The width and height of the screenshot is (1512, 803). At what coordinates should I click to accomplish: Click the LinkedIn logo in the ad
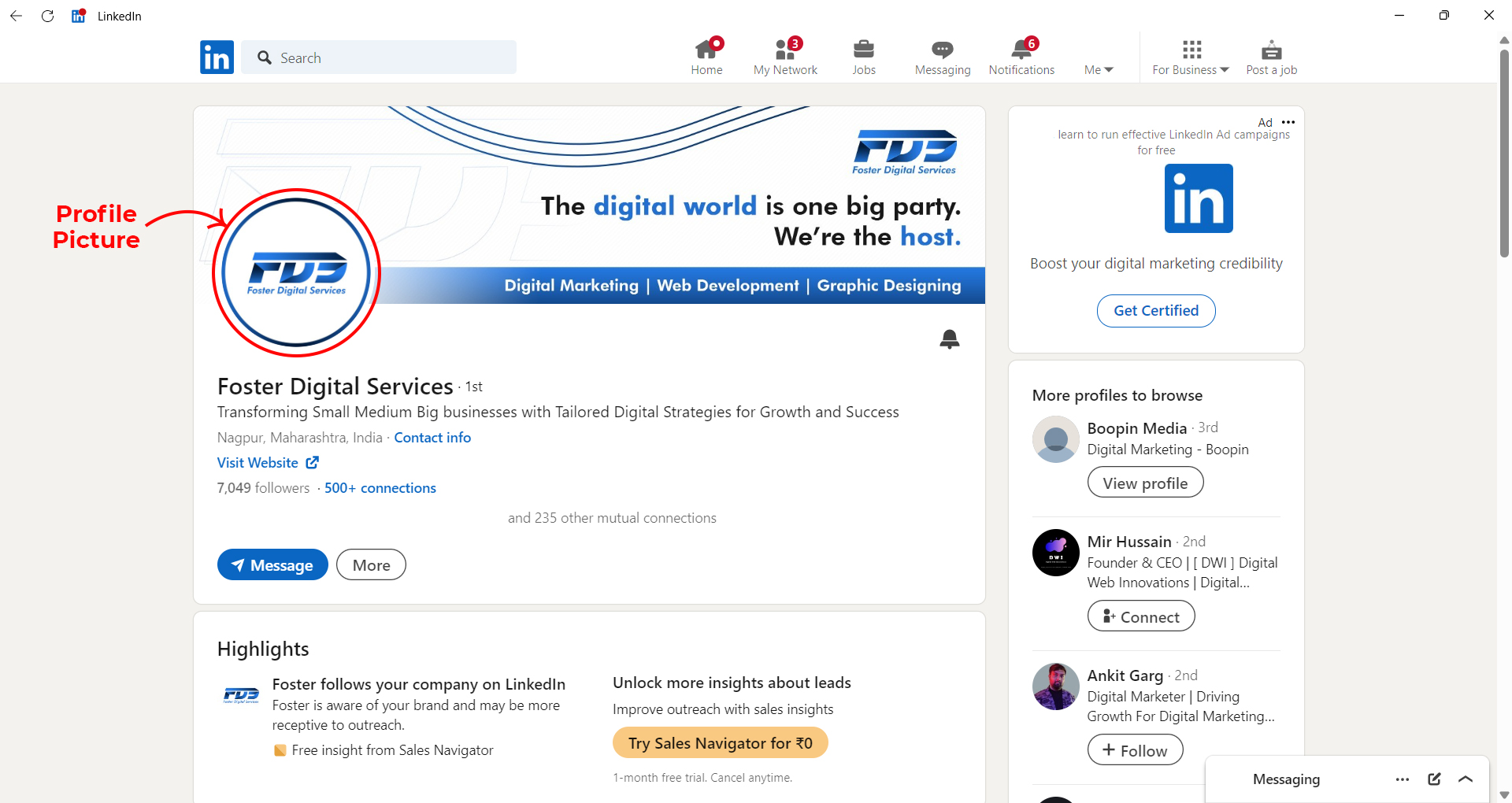(x=1199, y=198)
